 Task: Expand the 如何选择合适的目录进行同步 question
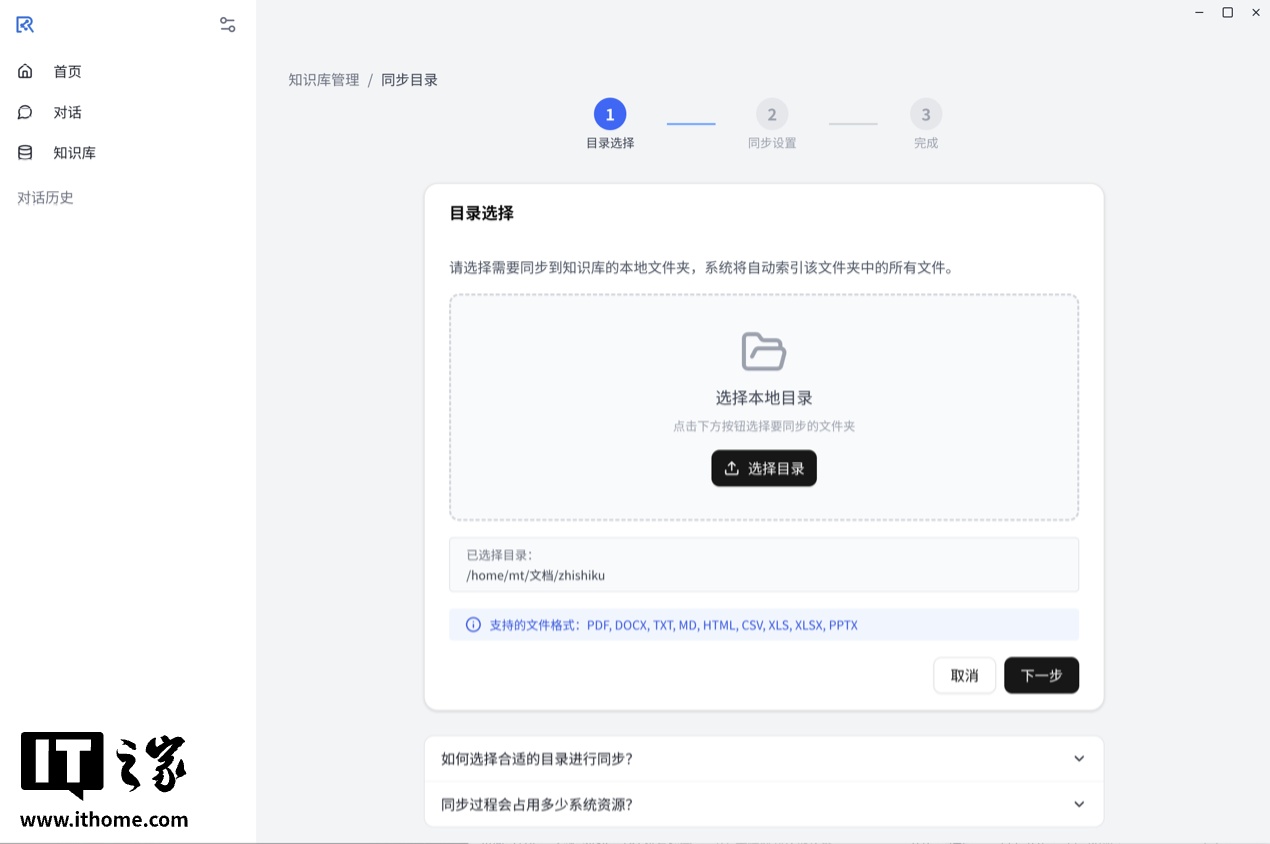coord(763,758)
